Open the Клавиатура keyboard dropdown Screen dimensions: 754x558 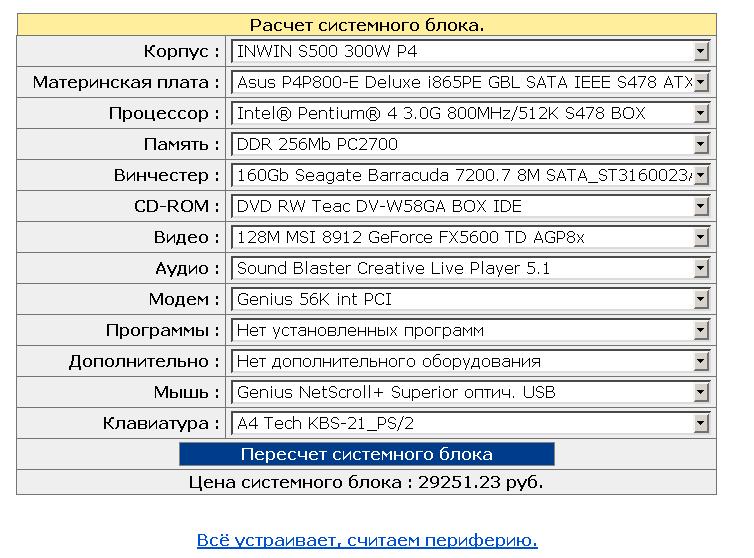pos(470,423)
